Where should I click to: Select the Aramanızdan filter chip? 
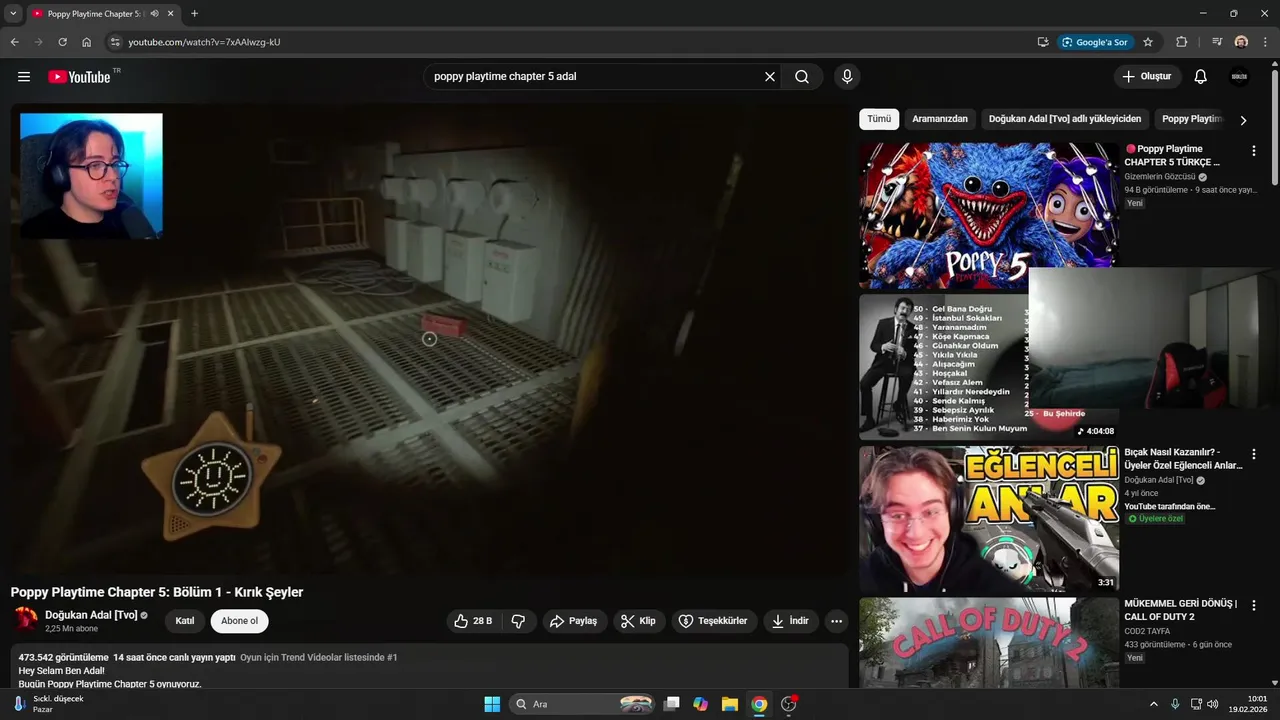(x=940, y=119)
